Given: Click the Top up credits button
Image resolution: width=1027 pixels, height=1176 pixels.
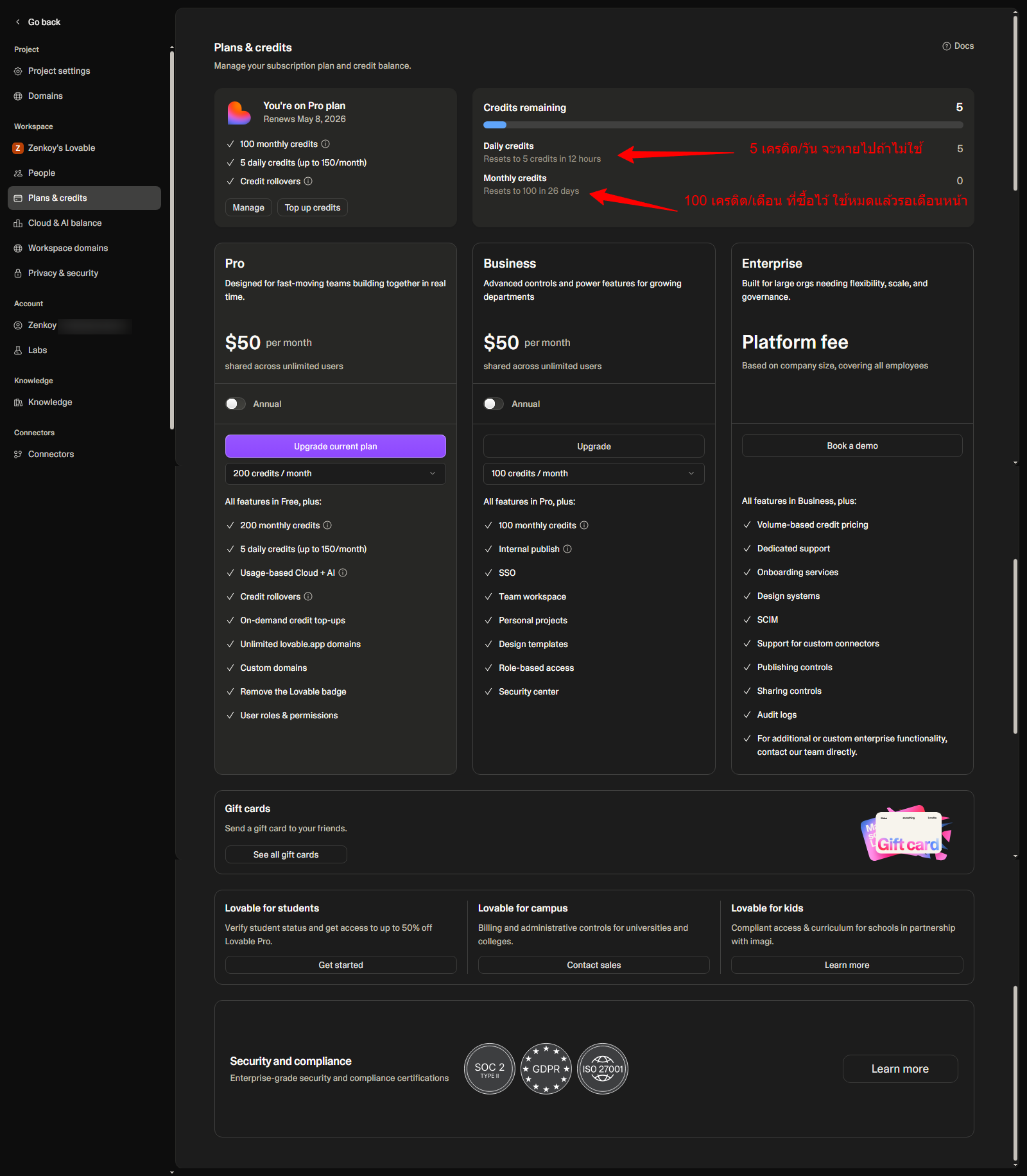Looking at the screenshot, I should click(313, 208).
